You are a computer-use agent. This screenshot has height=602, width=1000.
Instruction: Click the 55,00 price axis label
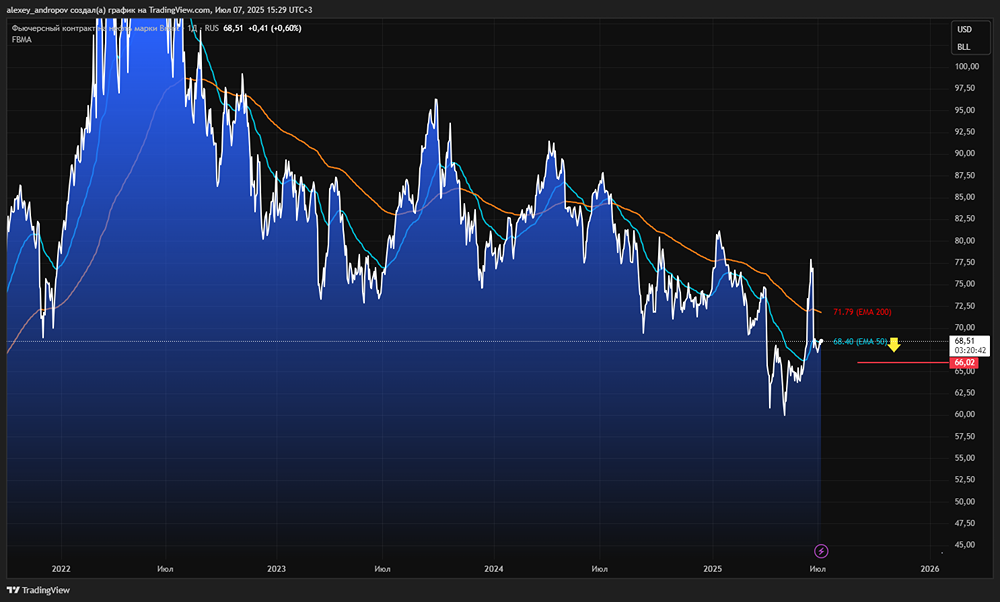point(965,458)
